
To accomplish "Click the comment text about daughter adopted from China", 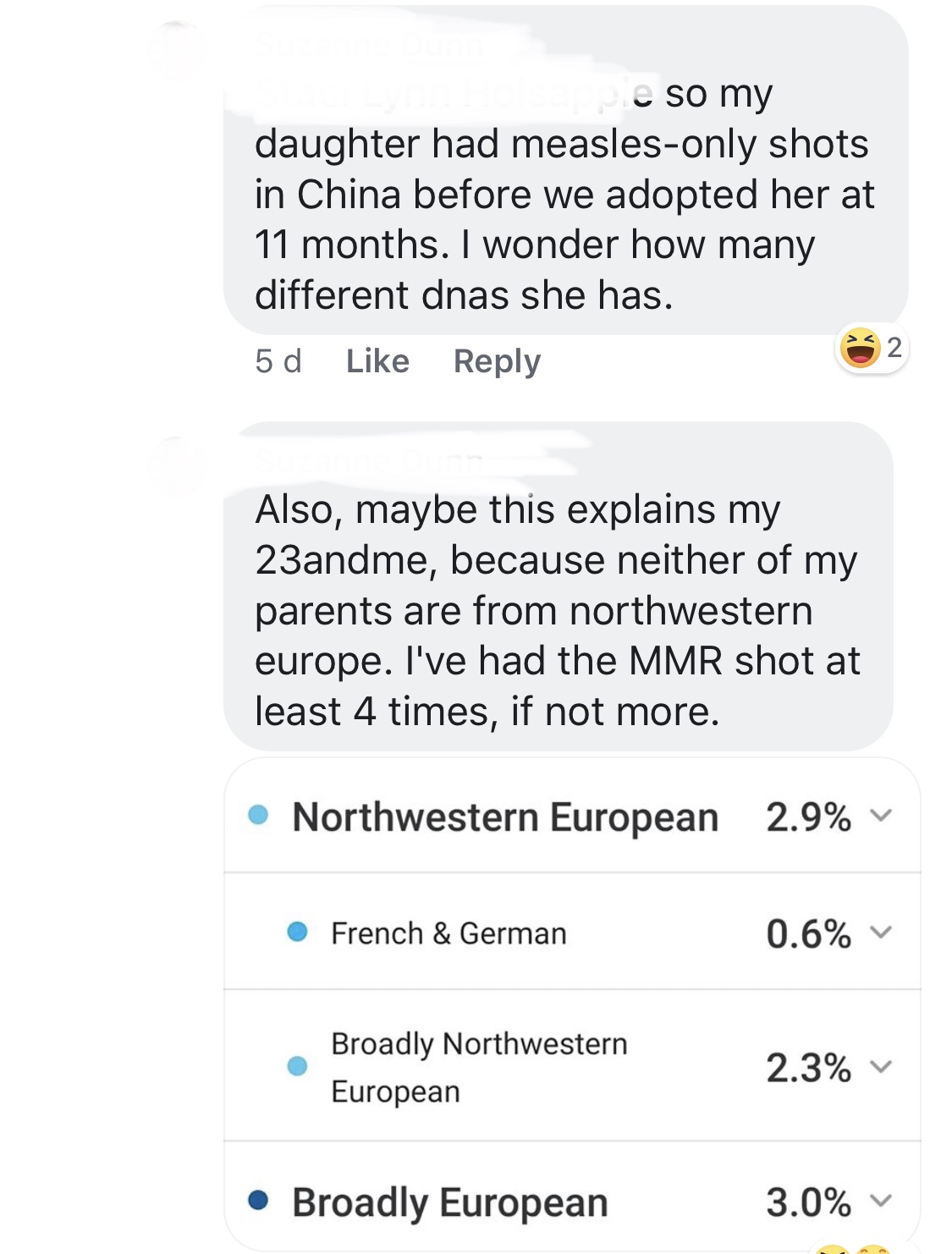I will (564, 195).
